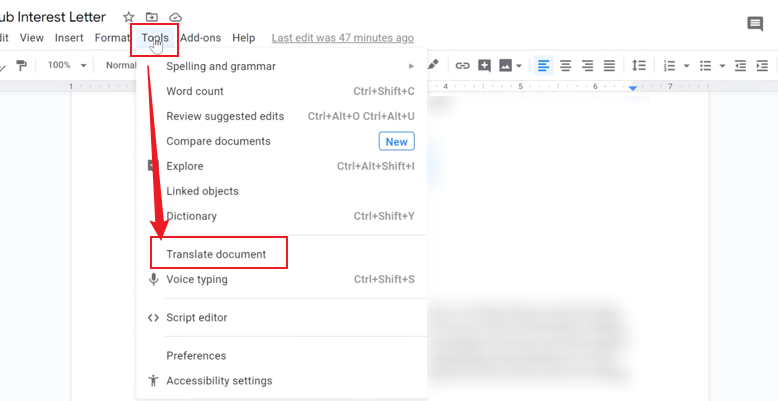Open the Help menu

244,38
